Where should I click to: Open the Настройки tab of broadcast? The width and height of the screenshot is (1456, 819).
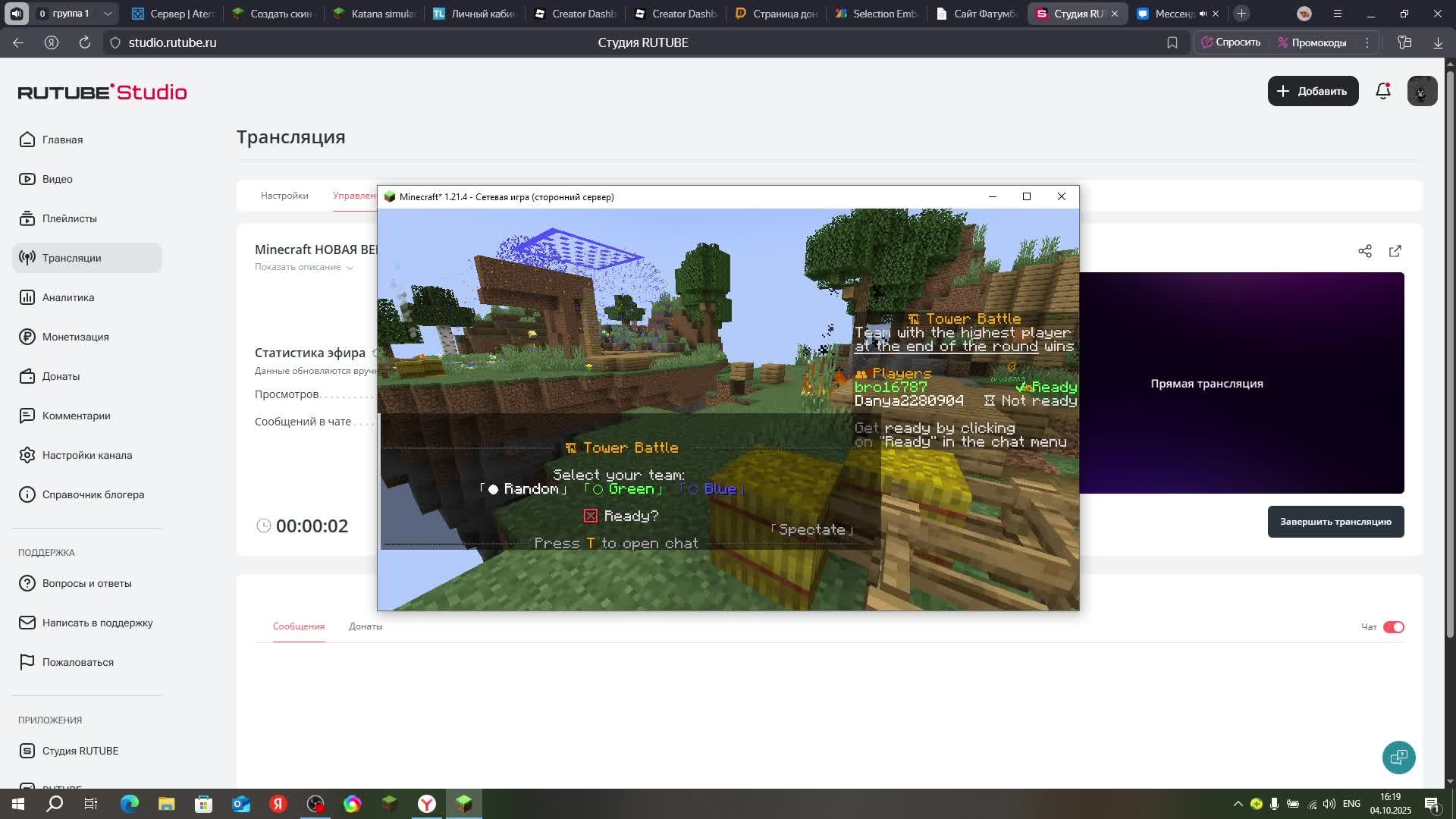coord(284,196)
